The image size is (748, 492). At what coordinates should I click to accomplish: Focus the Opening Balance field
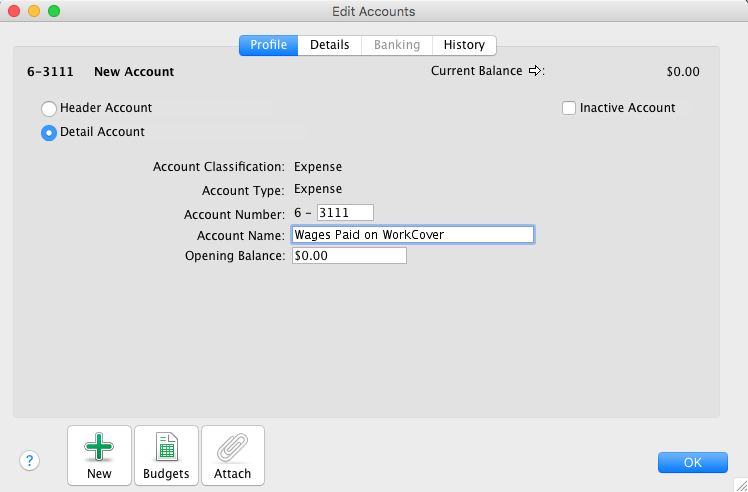click(x=348, y=256)
